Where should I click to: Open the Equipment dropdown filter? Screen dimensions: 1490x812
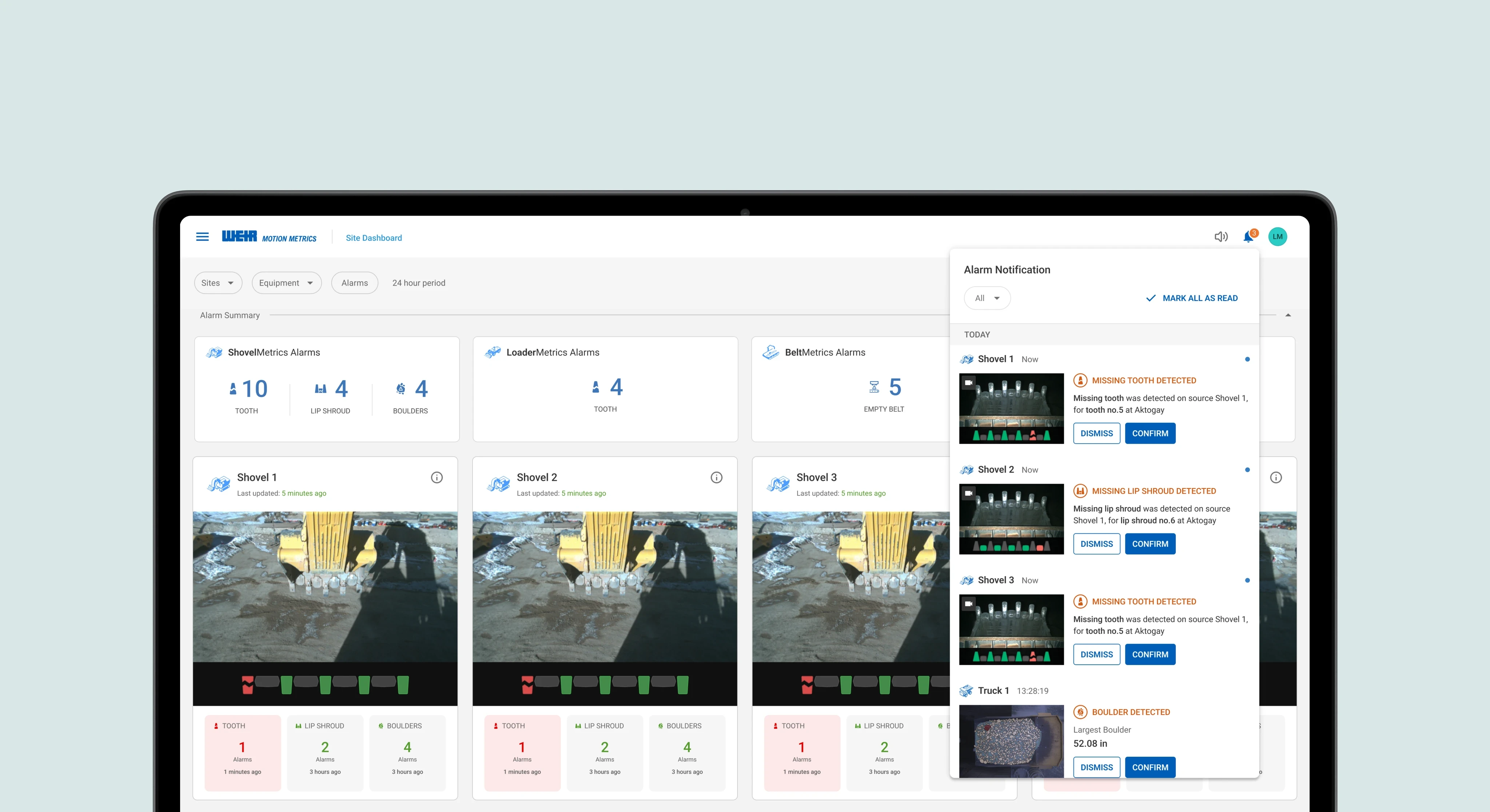tap(286, 283)
